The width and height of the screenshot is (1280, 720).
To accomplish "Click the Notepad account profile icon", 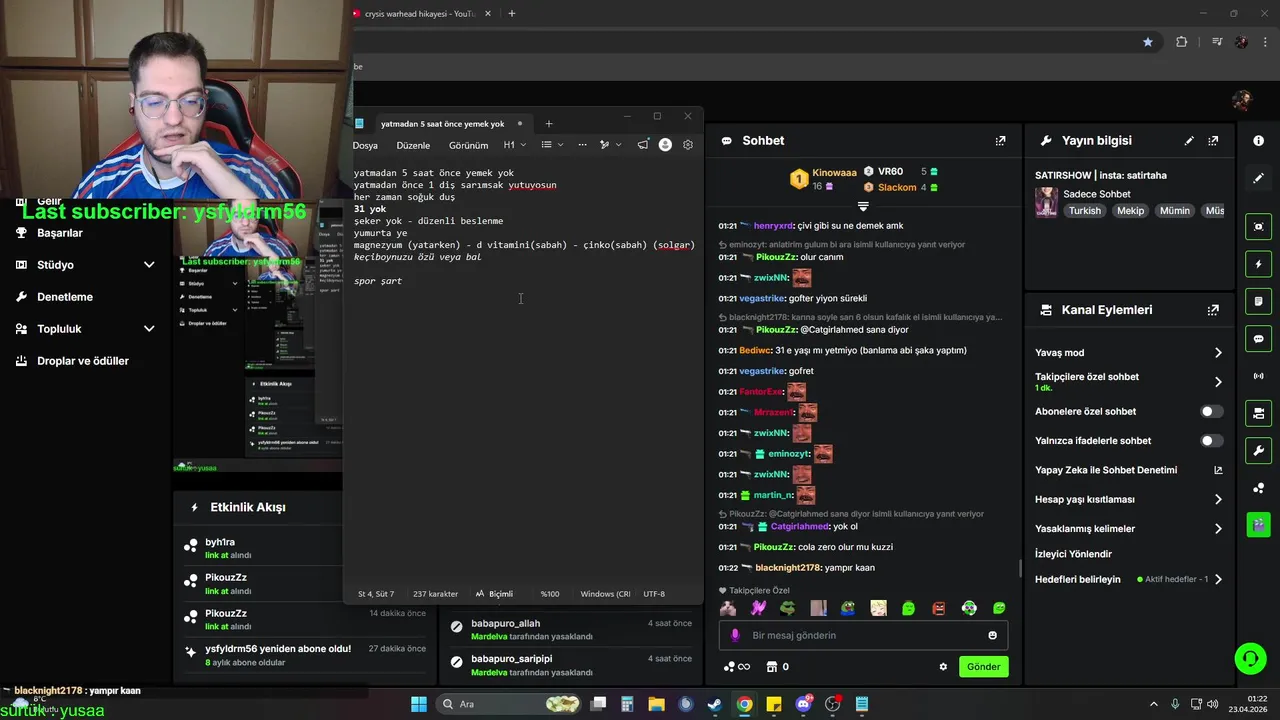I will [x=665, y=145].
